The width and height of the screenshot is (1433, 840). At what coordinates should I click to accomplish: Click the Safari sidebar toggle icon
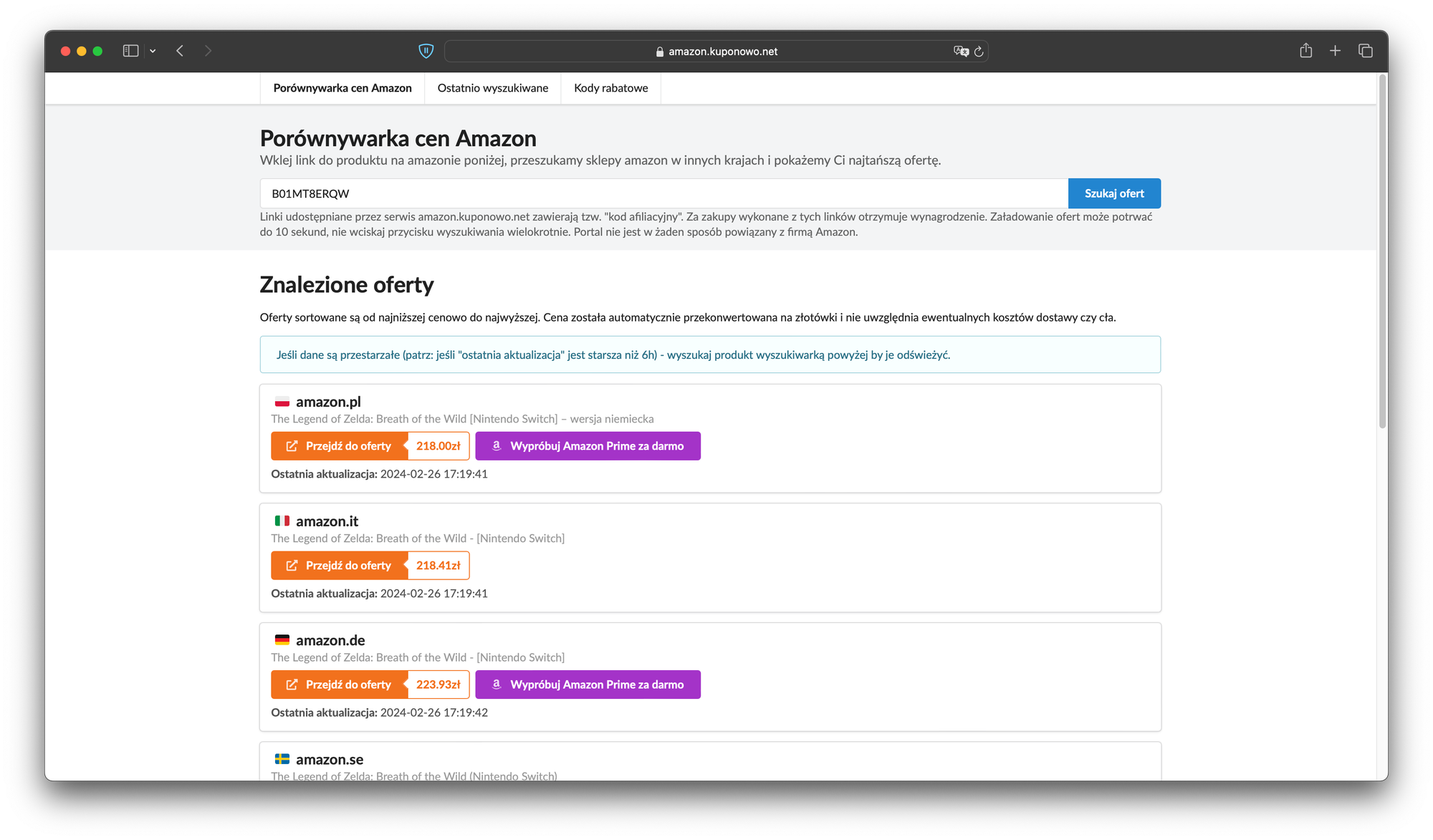tap(130, 51)
